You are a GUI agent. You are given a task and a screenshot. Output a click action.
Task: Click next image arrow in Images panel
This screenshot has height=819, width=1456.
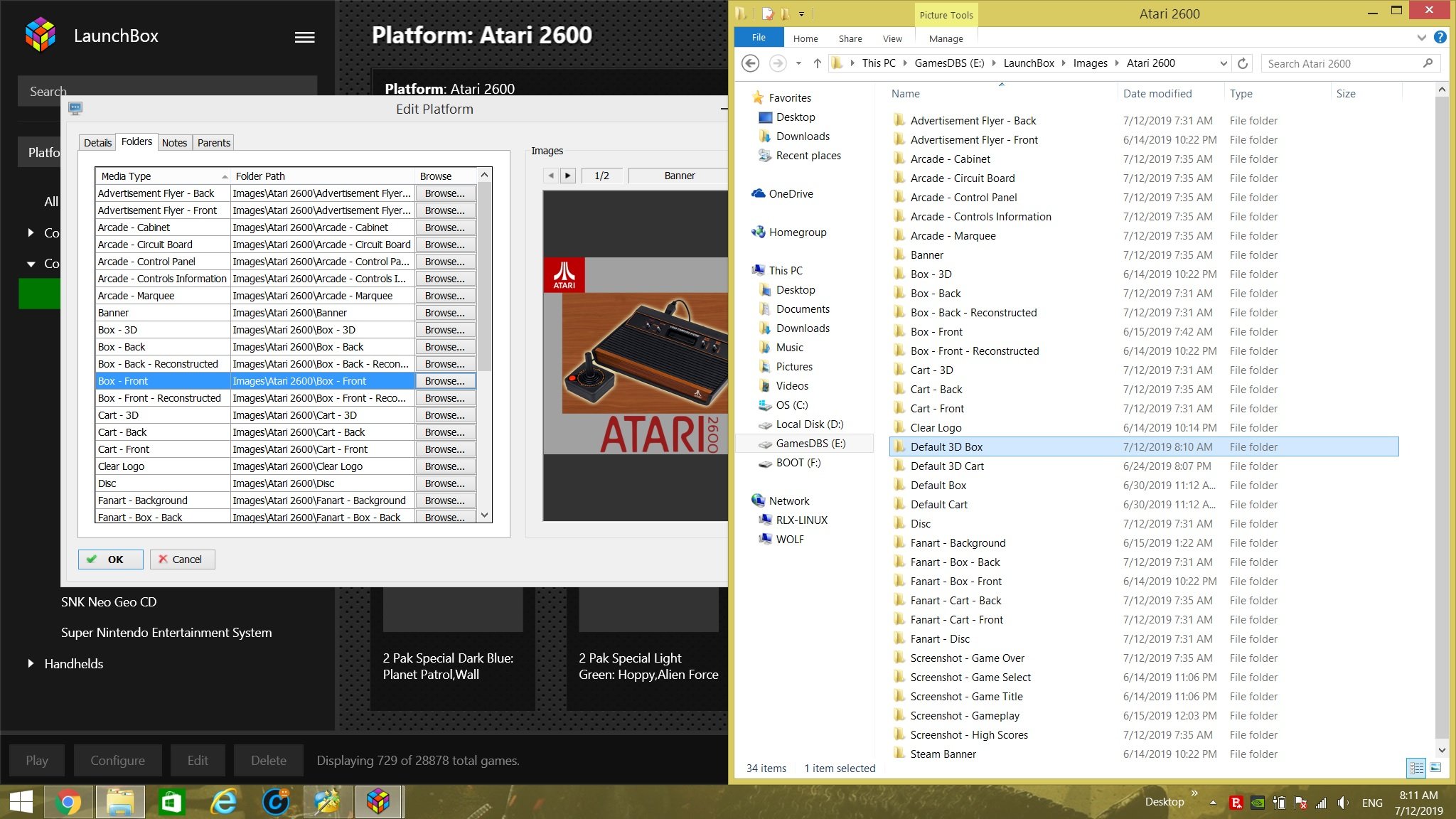(567, 176)
